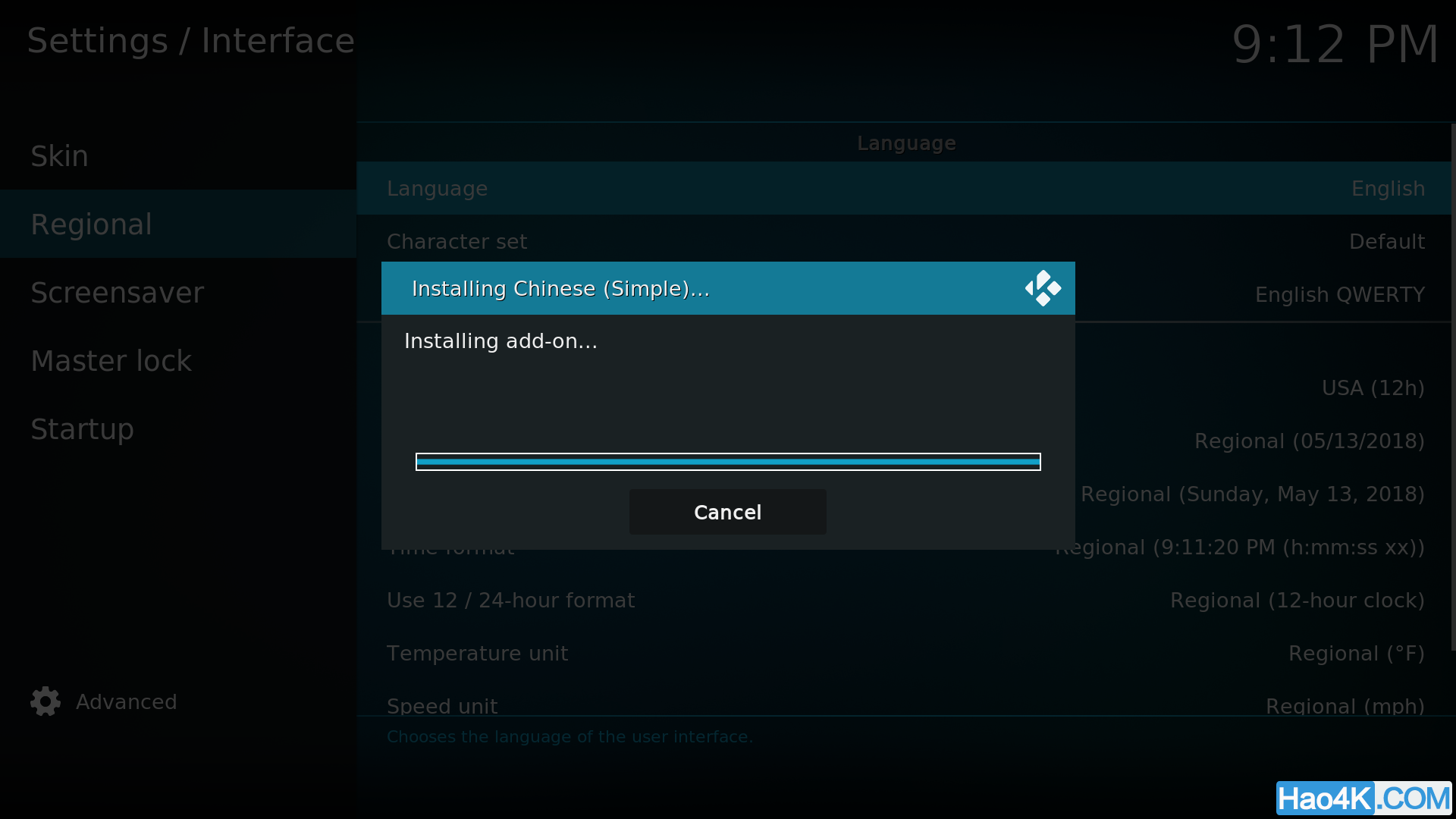
Task: Open the Startup settings category
Action: coord(178,428)
